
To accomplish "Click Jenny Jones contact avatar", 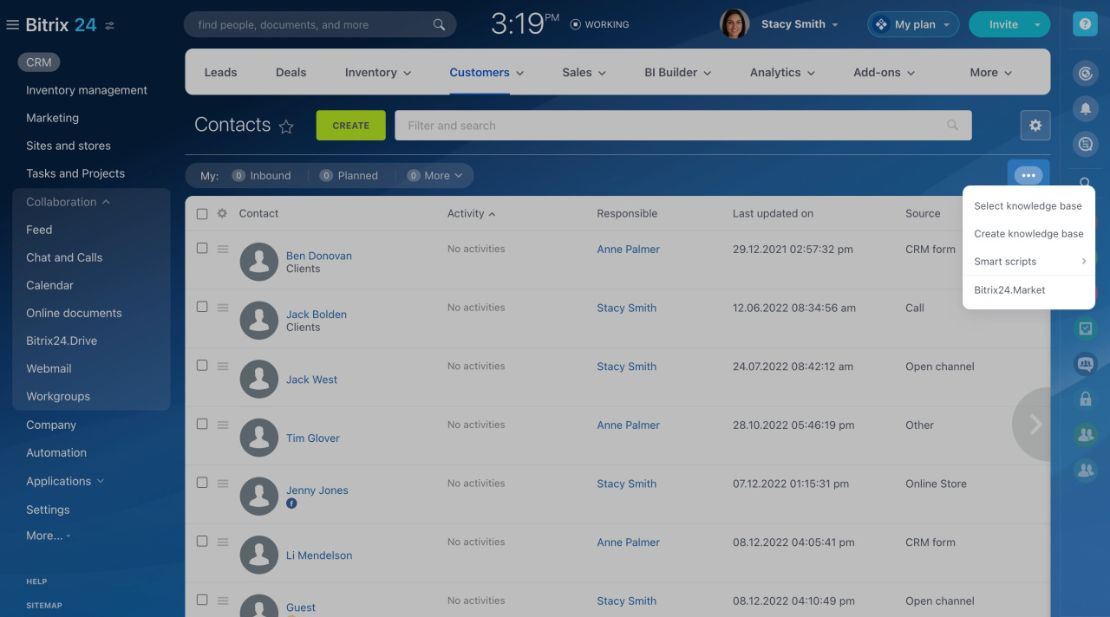I will [259, 495].
